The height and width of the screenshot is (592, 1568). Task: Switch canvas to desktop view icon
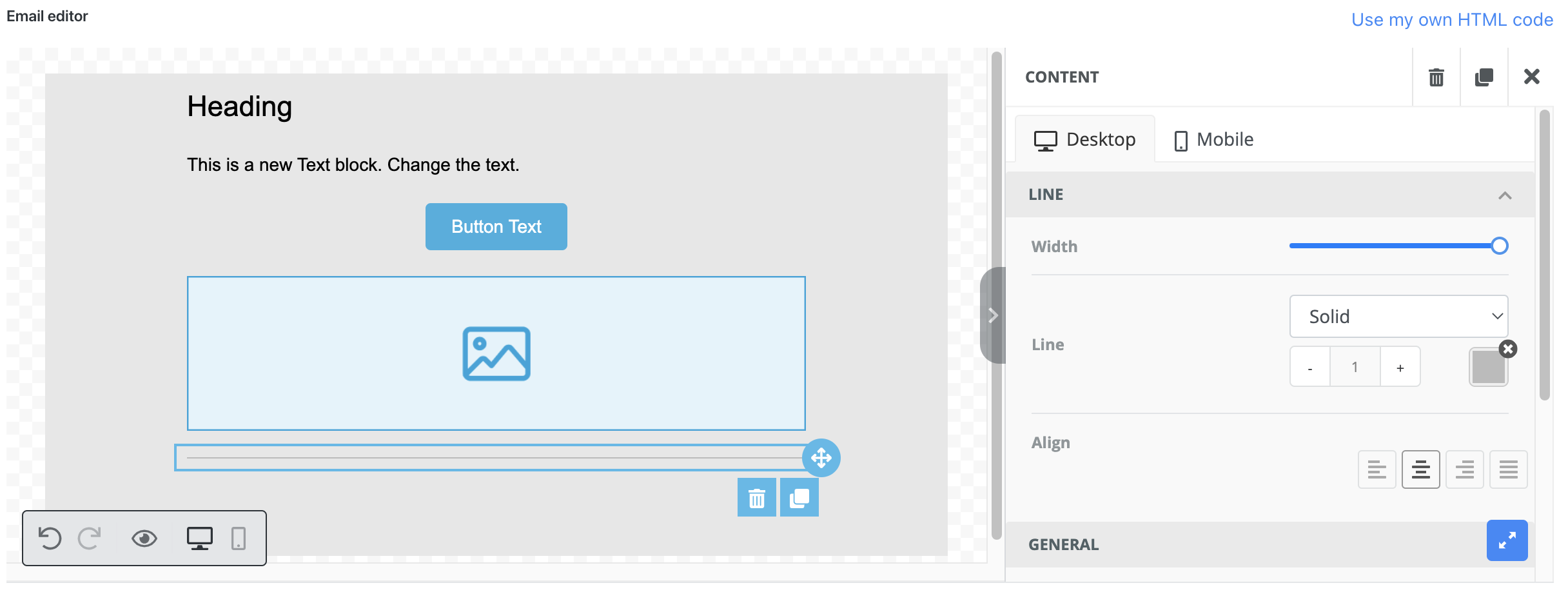[200, 538]
